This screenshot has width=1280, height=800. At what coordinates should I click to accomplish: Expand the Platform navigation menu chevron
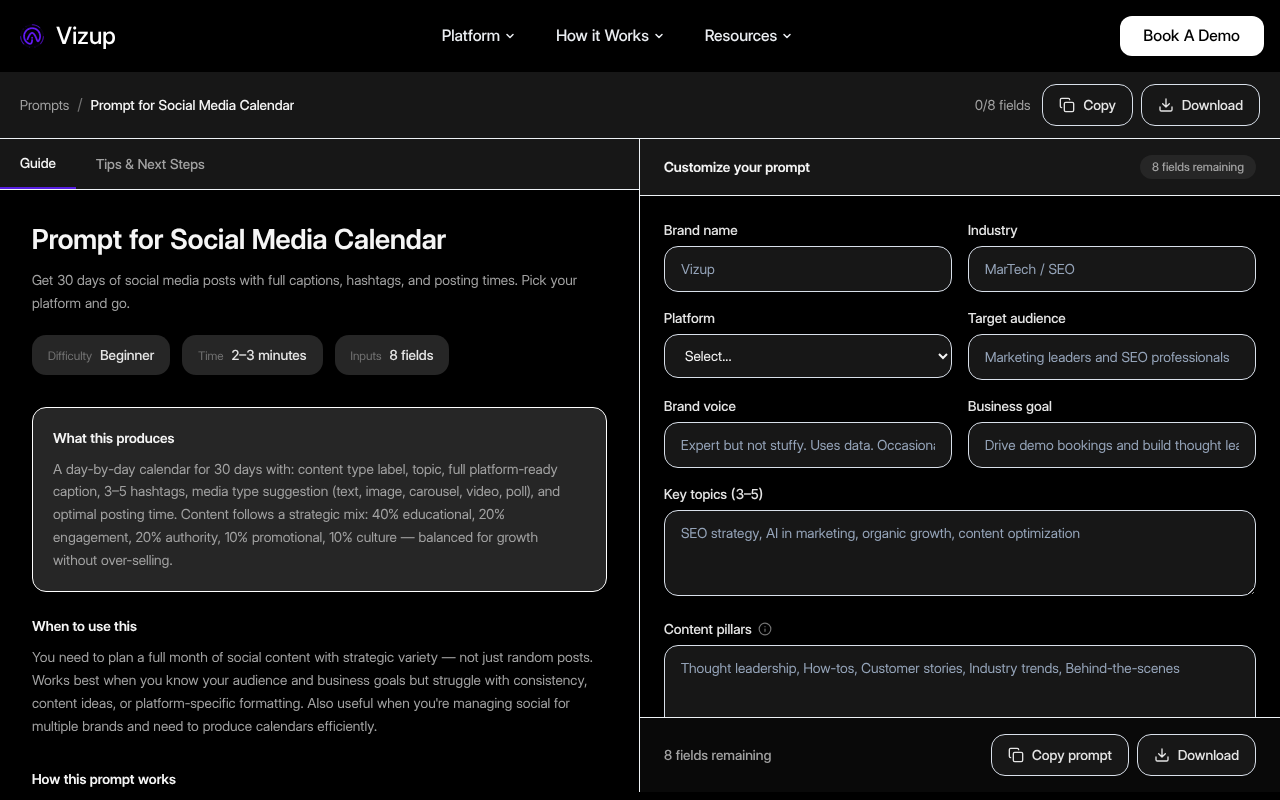click(x=510, y=36)
